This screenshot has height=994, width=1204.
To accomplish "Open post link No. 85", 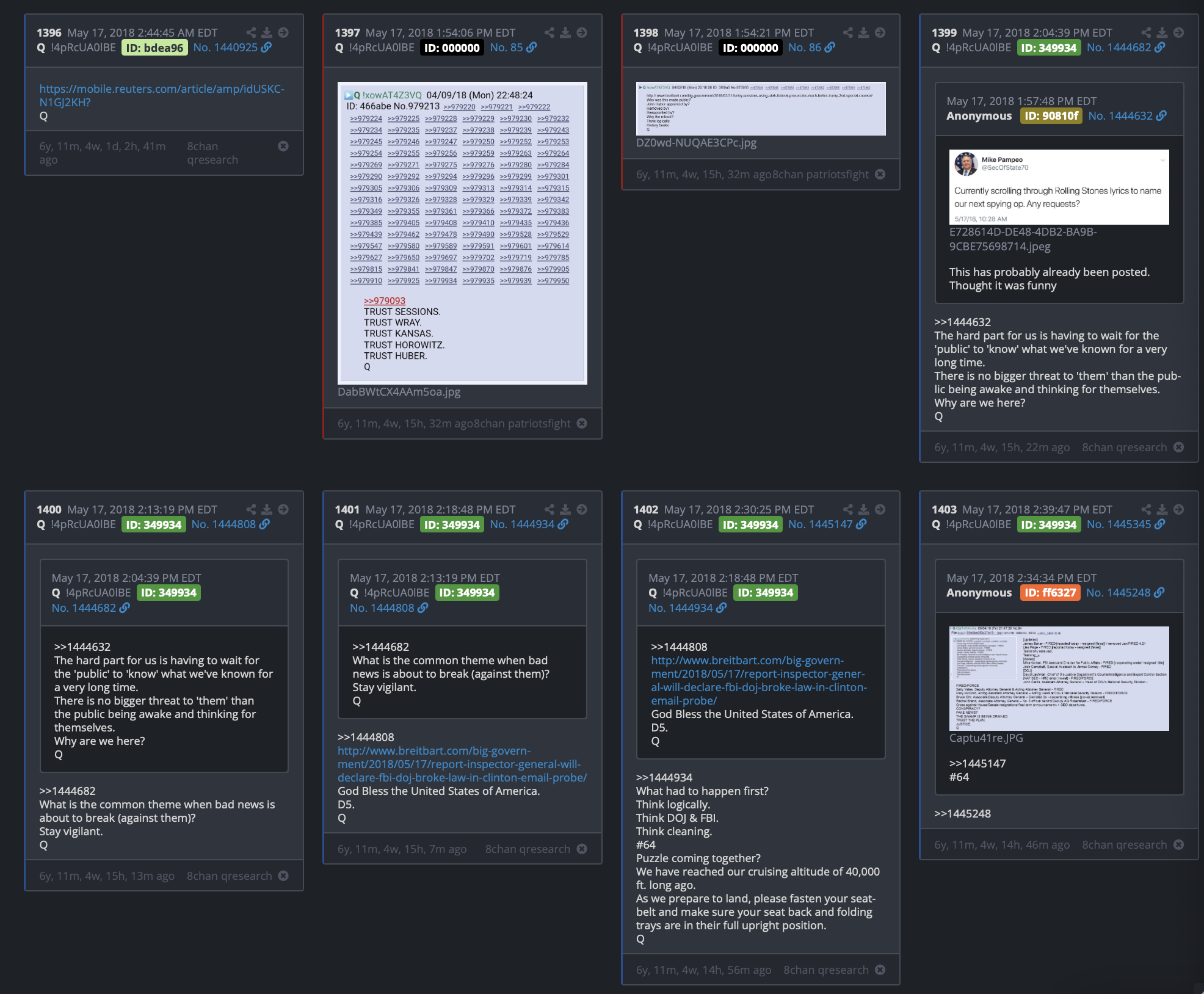I will tap(513, 48).
